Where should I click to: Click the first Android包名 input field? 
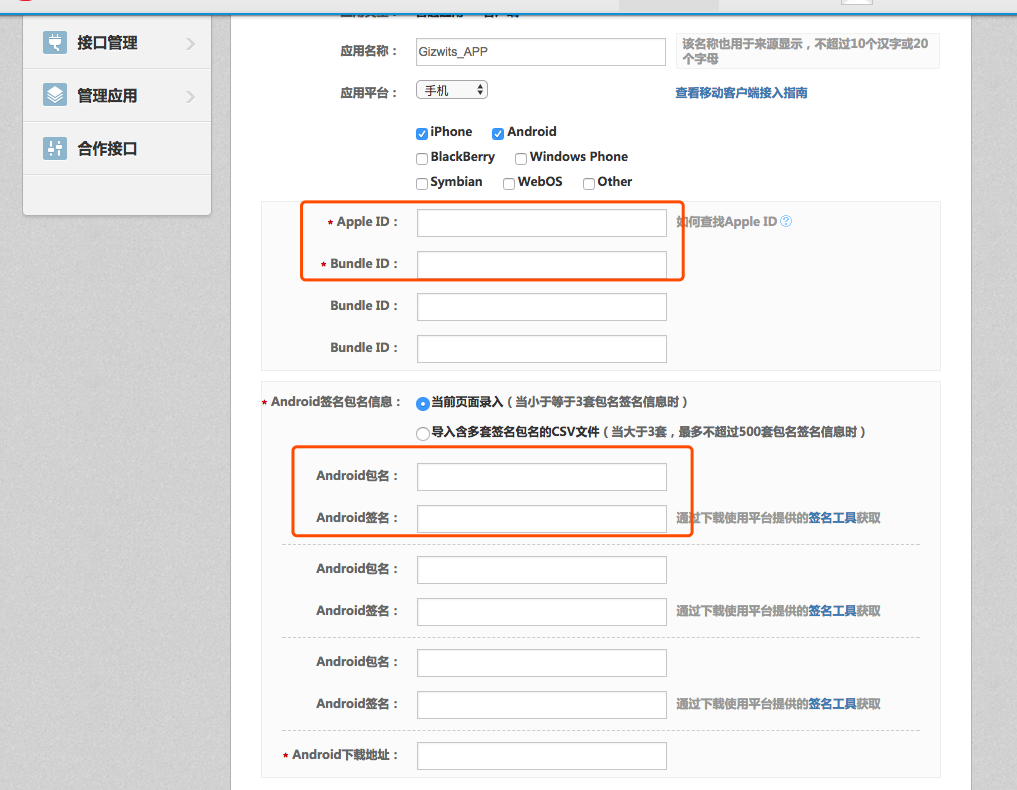(541, 476)
